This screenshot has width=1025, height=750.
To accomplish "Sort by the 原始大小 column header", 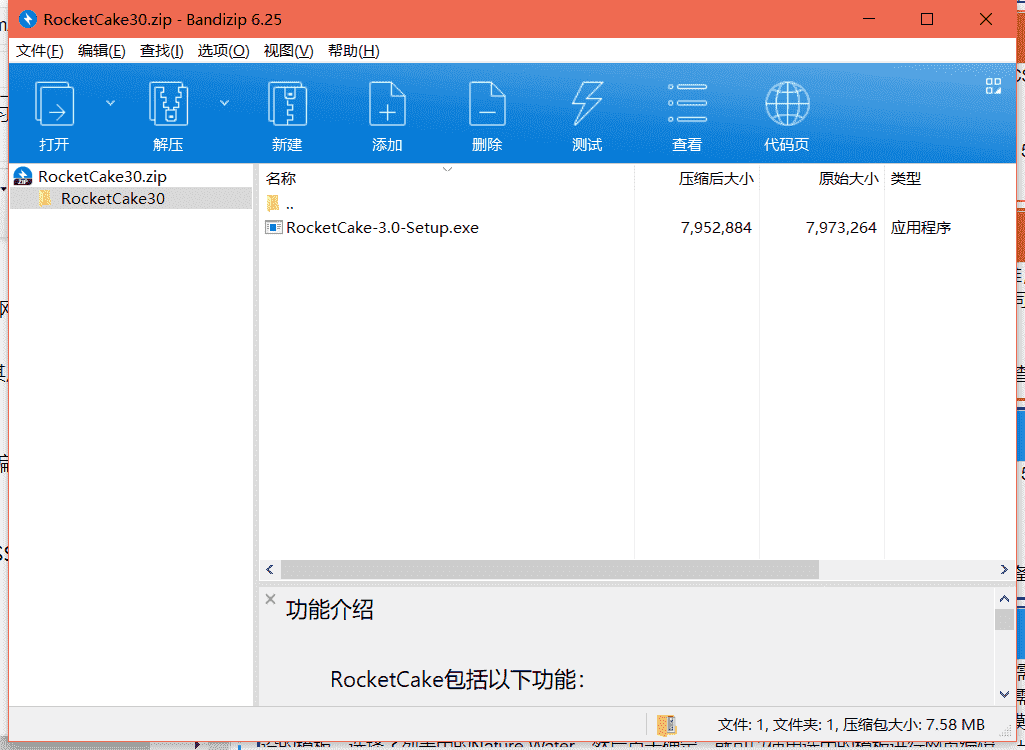I will point(848,179).
